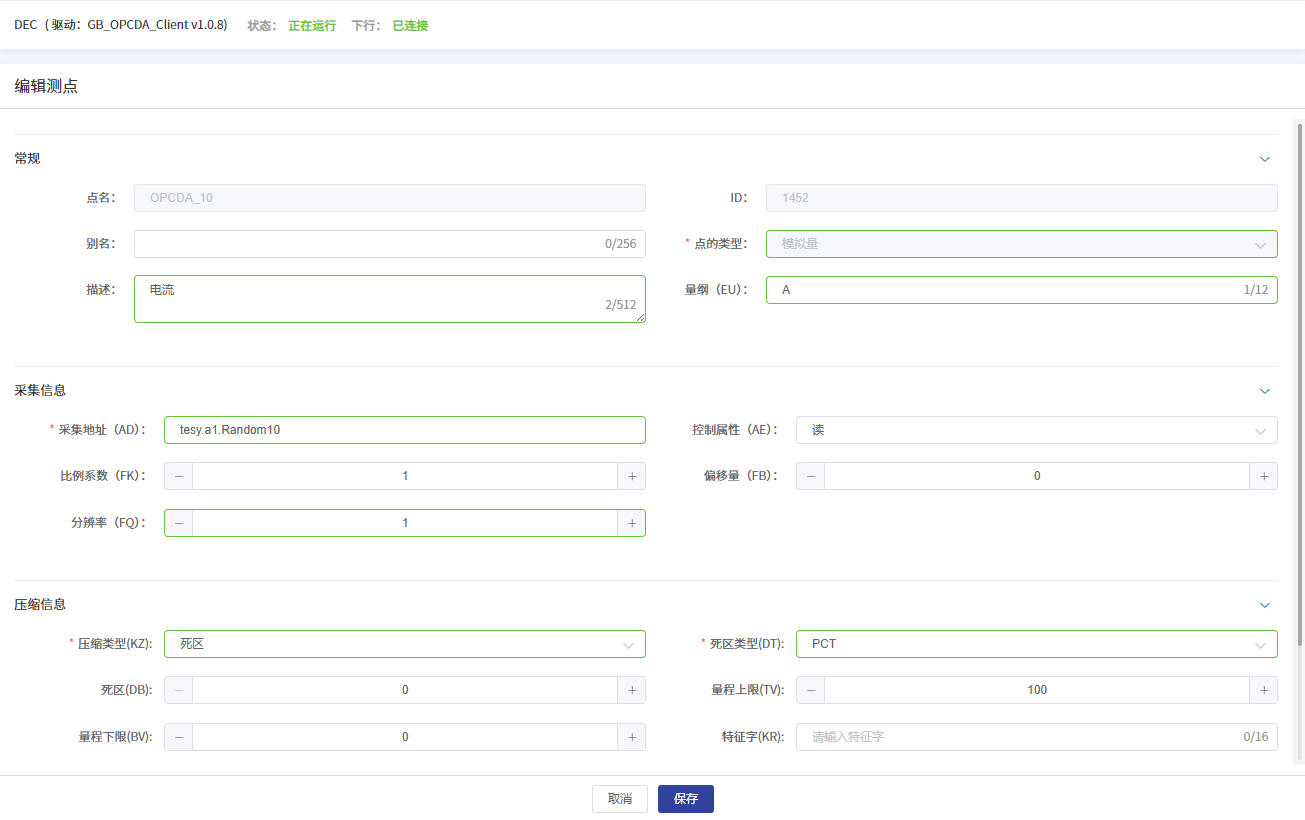
Task: Open the 压缩类型 (KZ) dropdown
Action: (x=404, y=644)
